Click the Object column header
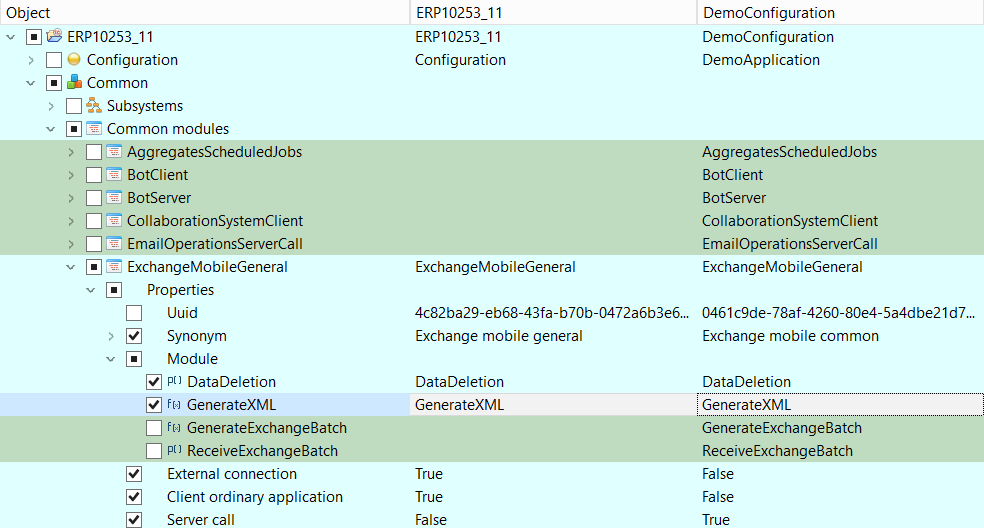Screen dimensions: 984x528 pos(200,12)
